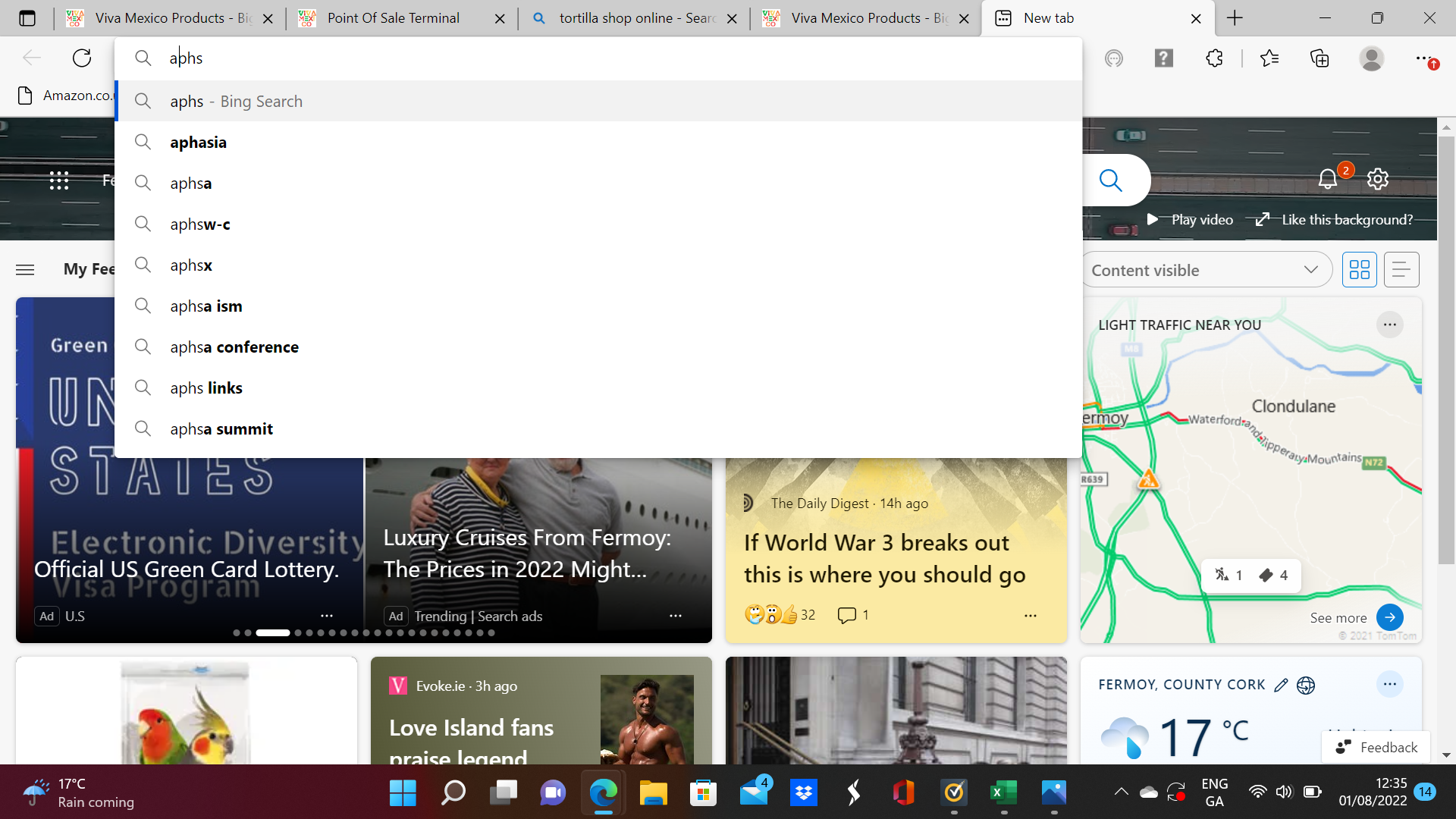Click the help question mark extension icon
The image size is (1456, 819).
1163,58
